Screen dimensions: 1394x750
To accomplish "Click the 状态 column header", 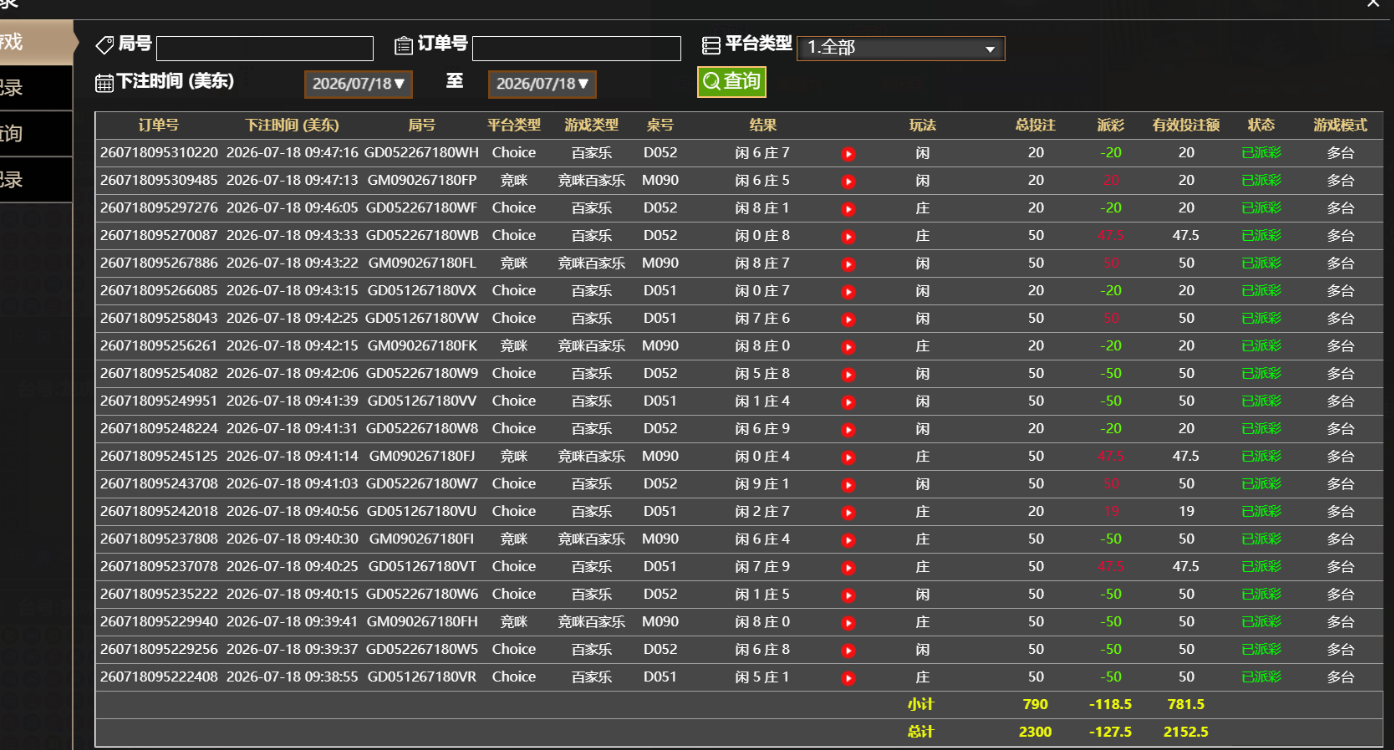I will [1261, 126].
